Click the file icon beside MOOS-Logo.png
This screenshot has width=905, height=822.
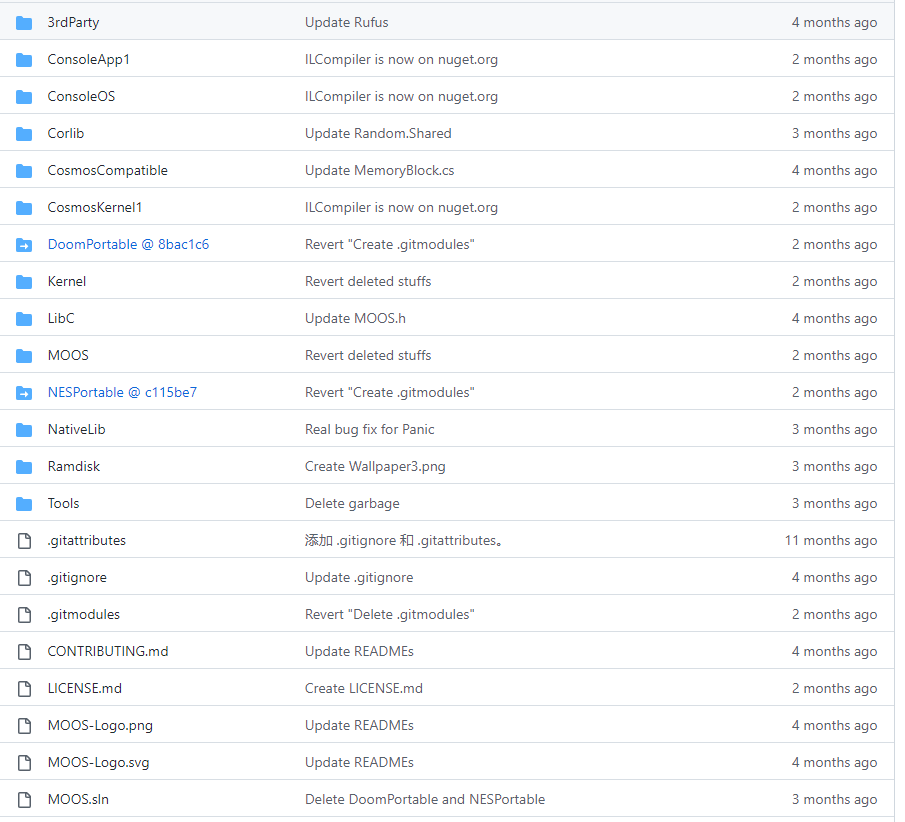(24, 726)
